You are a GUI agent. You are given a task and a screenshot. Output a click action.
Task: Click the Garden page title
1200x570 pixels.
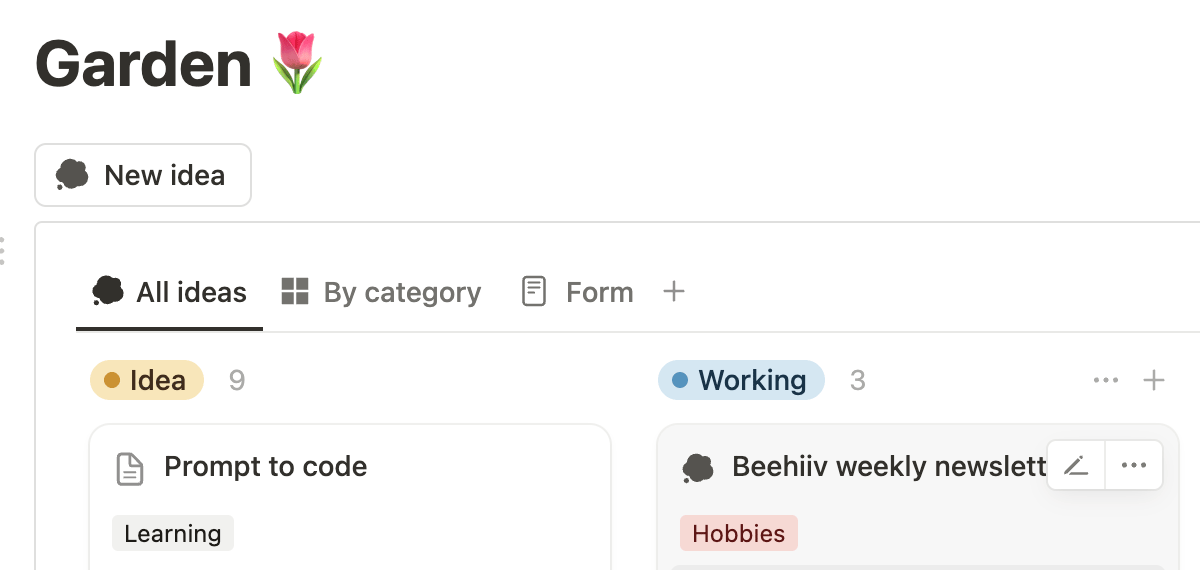coord(144,62)
